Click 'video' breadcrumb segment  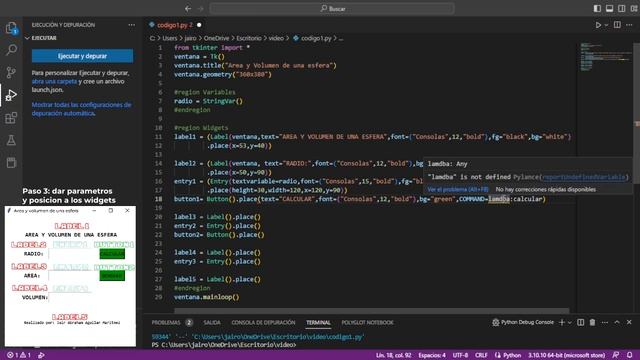point(276,38)
